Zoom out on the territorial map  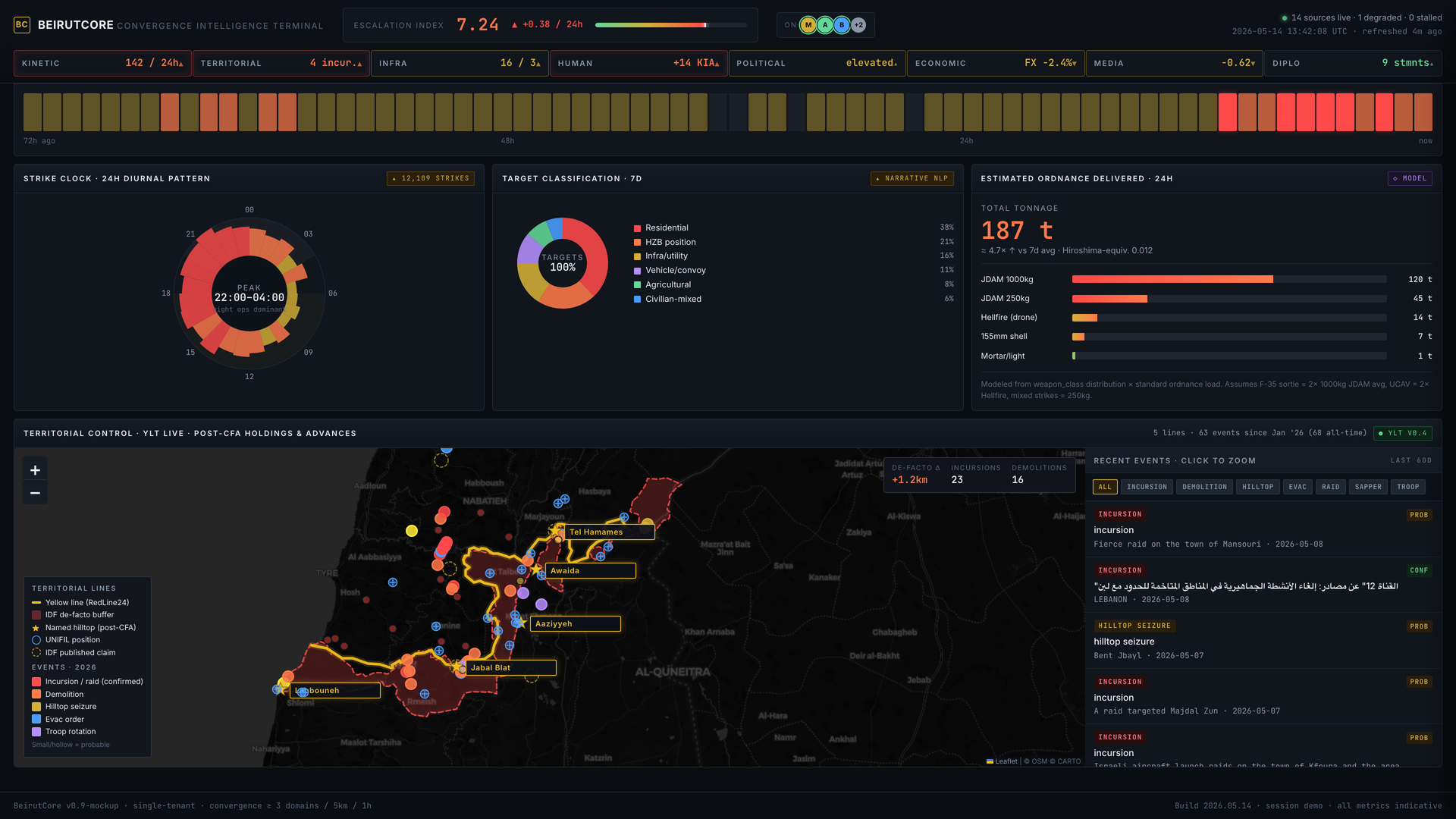pos(35,493)
